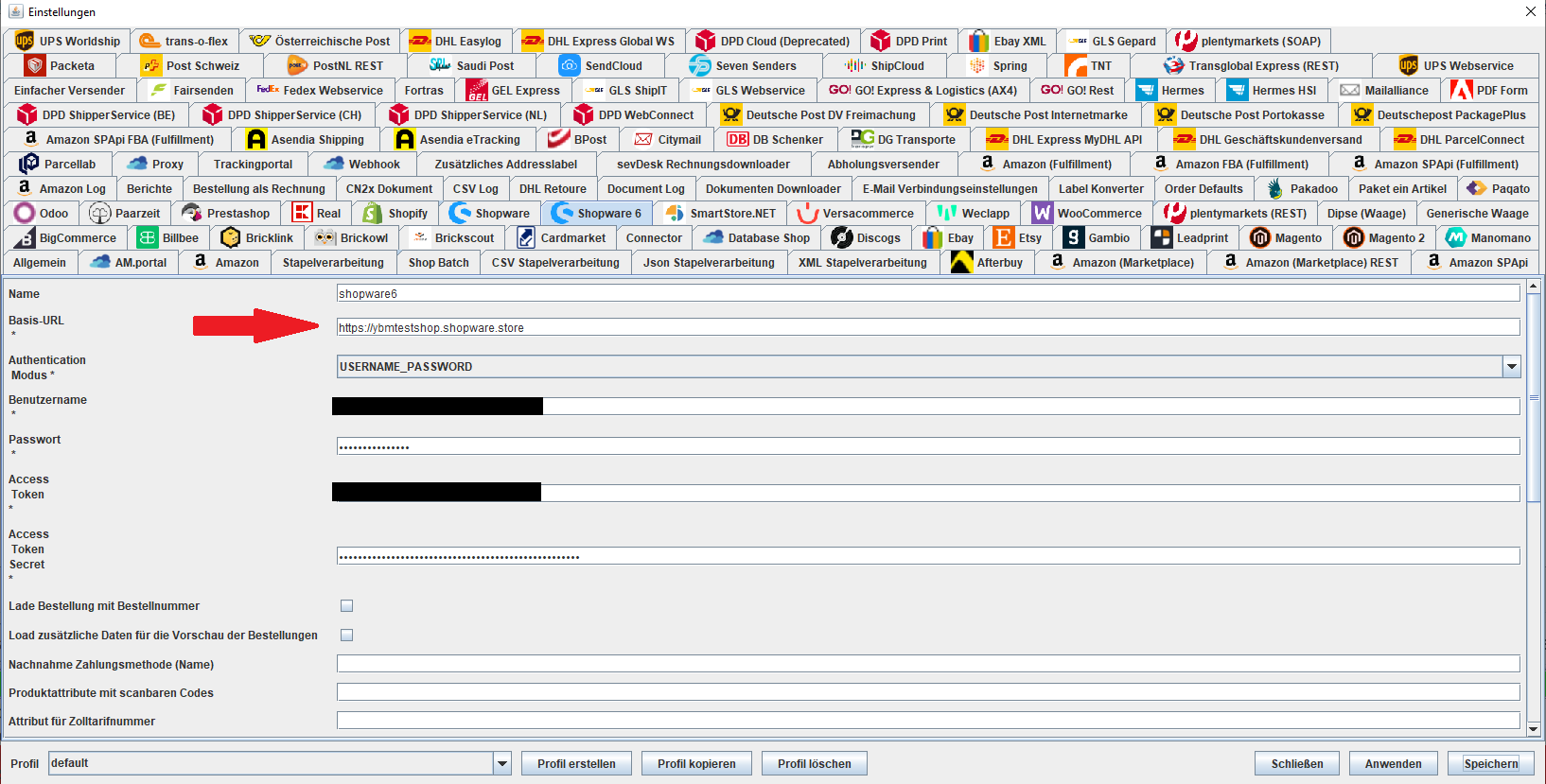Image resolution: width=1546 pixels, height=784 pixels.
Task: Click the SendCloud blue cloud icon
Action: pos(570,65)
